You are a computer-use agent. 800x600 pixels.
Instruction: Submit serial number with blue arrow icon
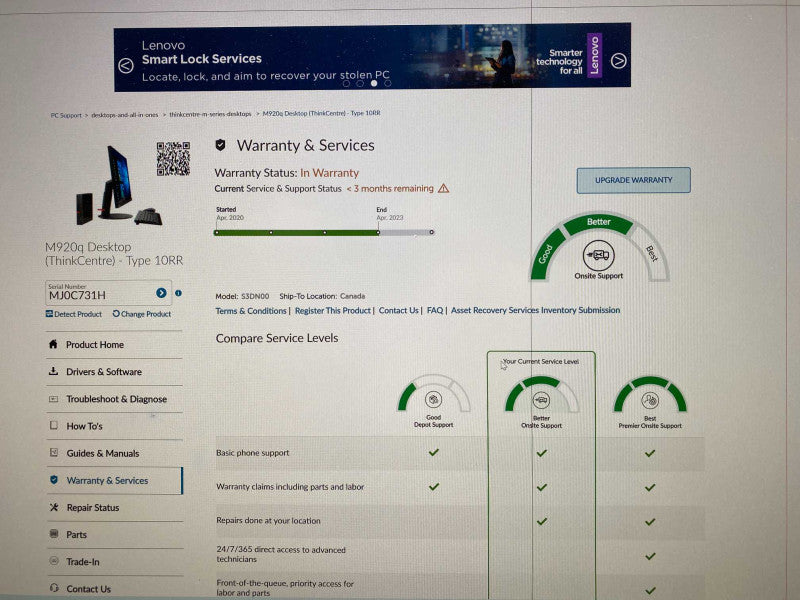coord(161,293)
